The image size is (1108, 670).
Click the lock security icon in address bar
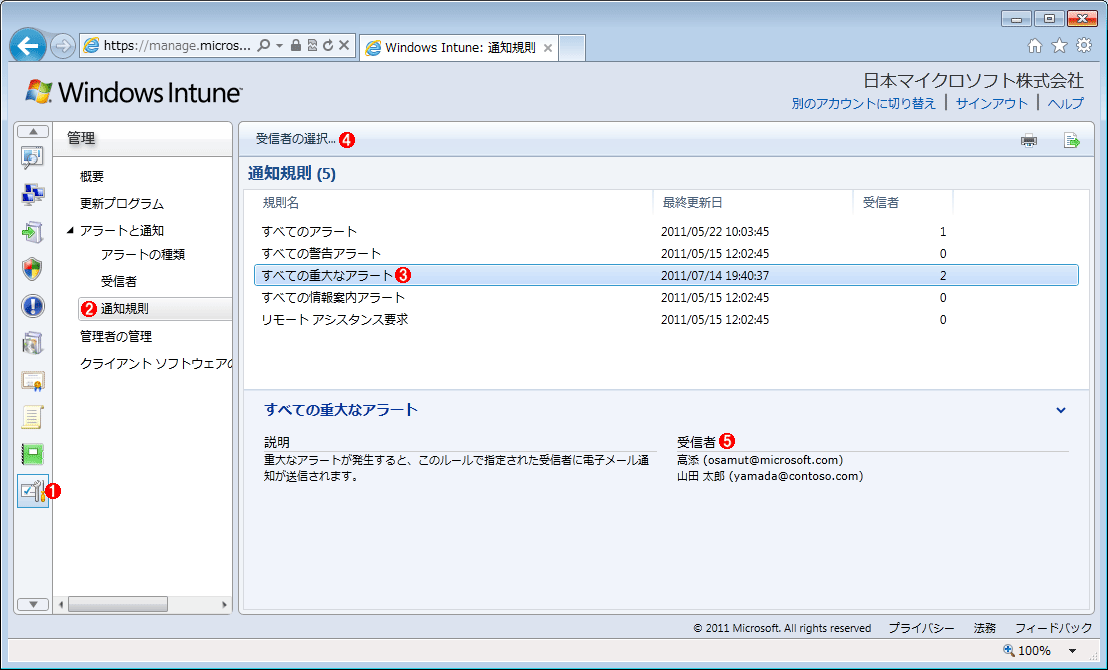click(x=296, y=45)
